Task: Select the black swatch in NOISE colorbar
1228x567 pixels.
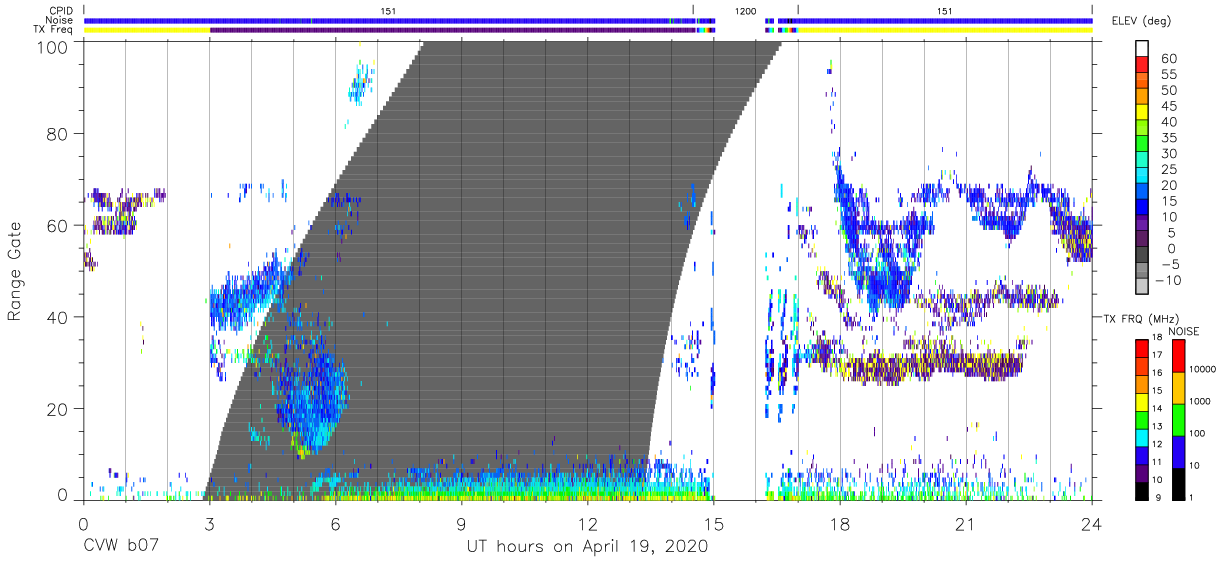Action: [1177, 484]
